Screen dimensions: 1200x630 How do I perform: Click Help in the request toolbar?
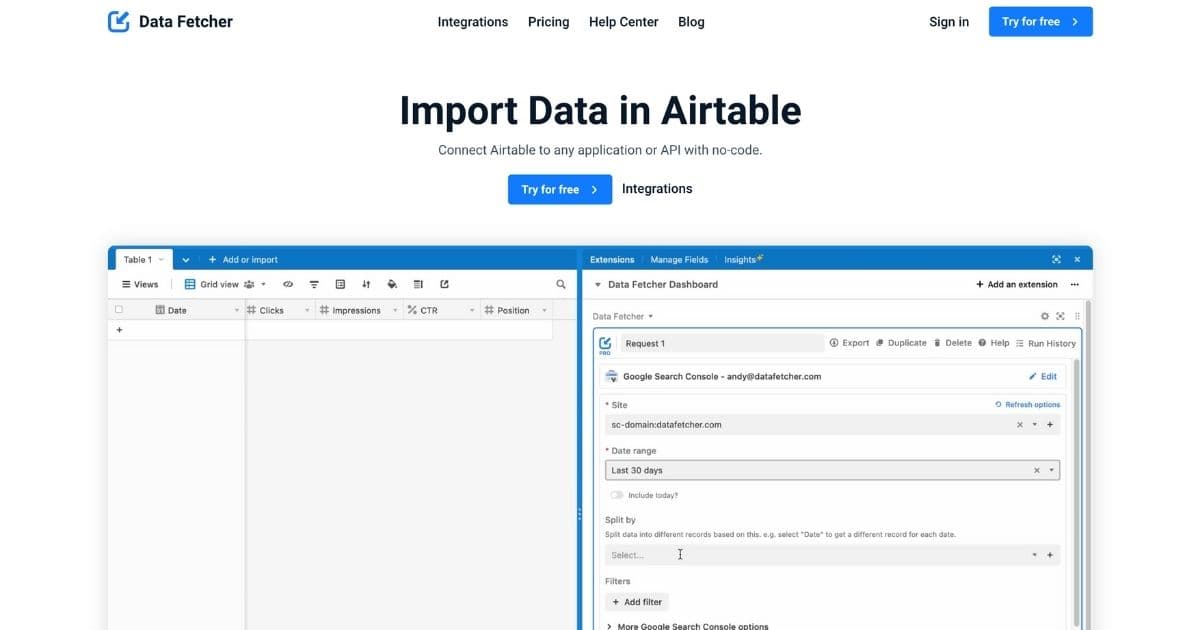click(994, 343)
